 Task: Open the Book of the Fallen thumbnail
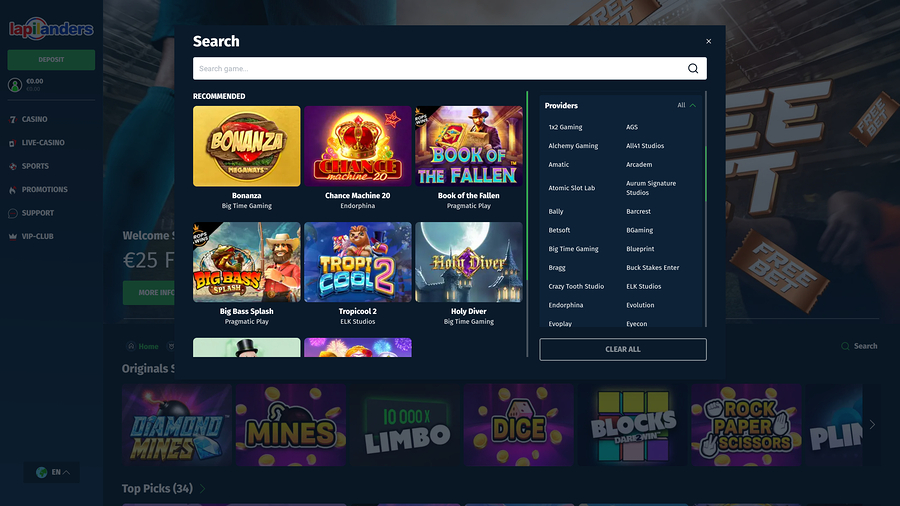[469, 146]
